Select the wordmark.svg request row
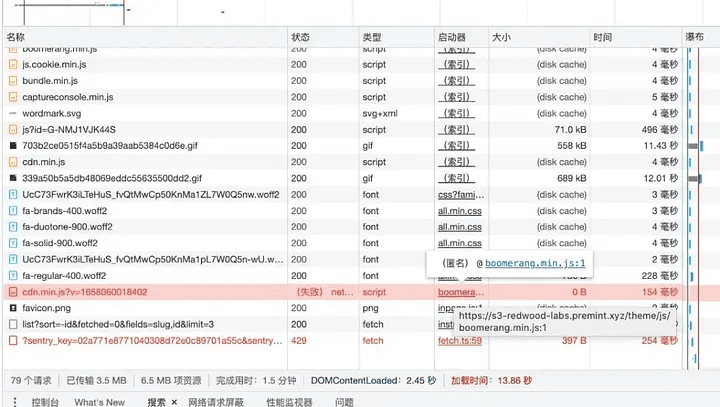Image resolution: width=720 pixels, height=407 pixels. tap(341, 113)
